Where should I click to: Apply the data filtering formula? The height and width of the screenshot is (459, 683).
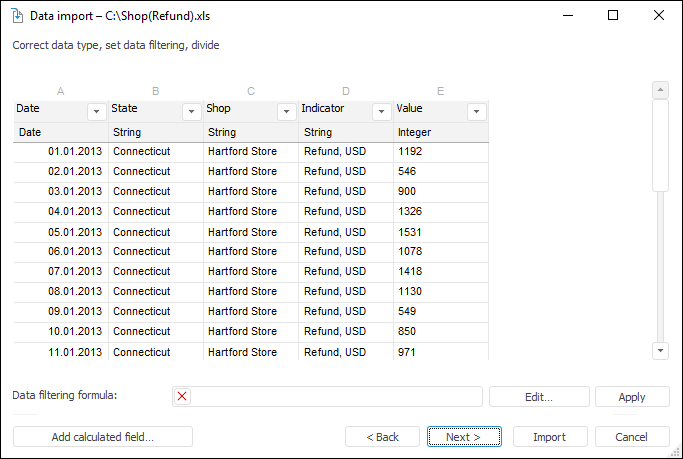632,397
